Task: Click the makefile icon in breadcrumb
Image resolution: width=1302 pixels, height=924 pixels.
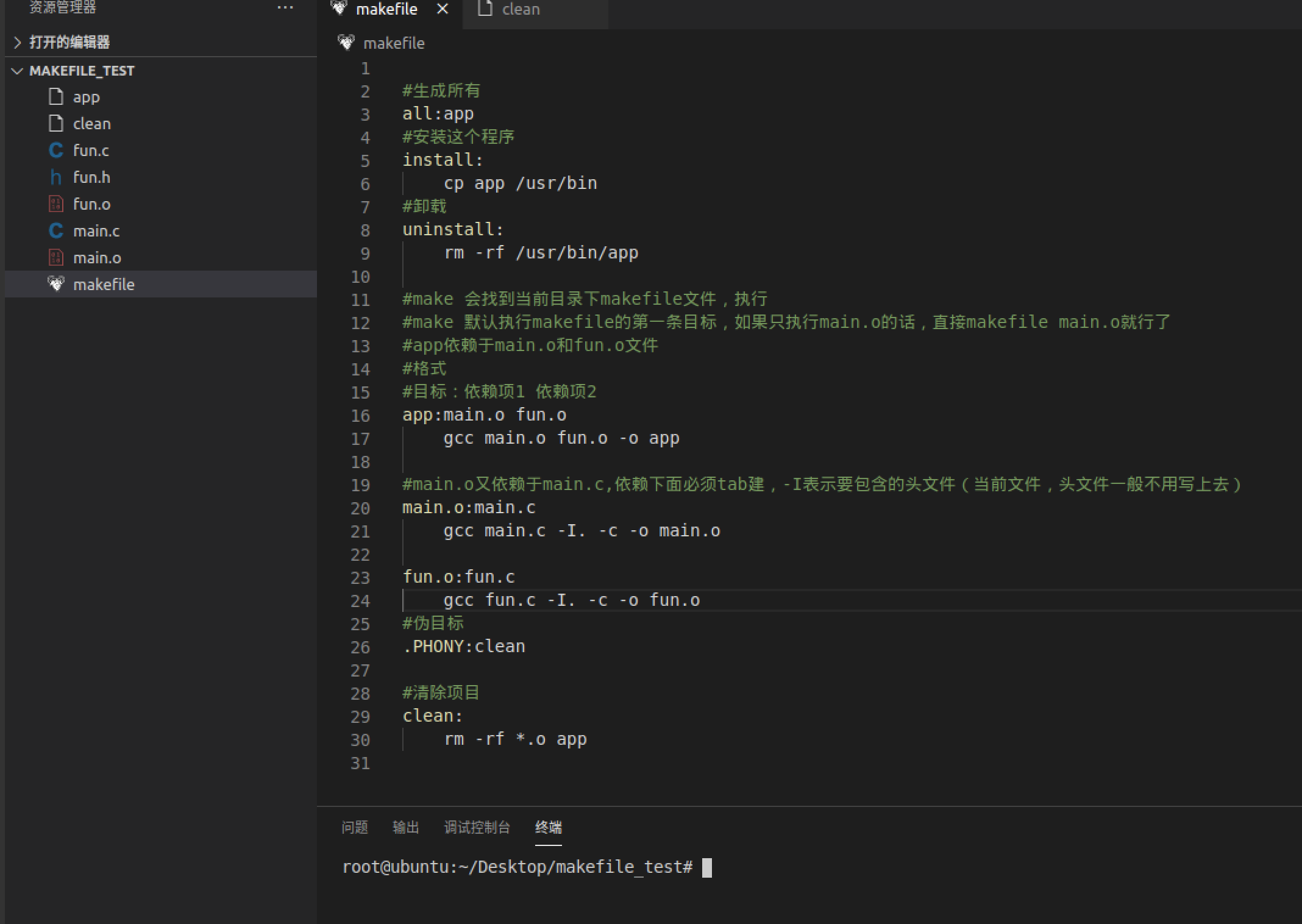Action: pos(346,43)
